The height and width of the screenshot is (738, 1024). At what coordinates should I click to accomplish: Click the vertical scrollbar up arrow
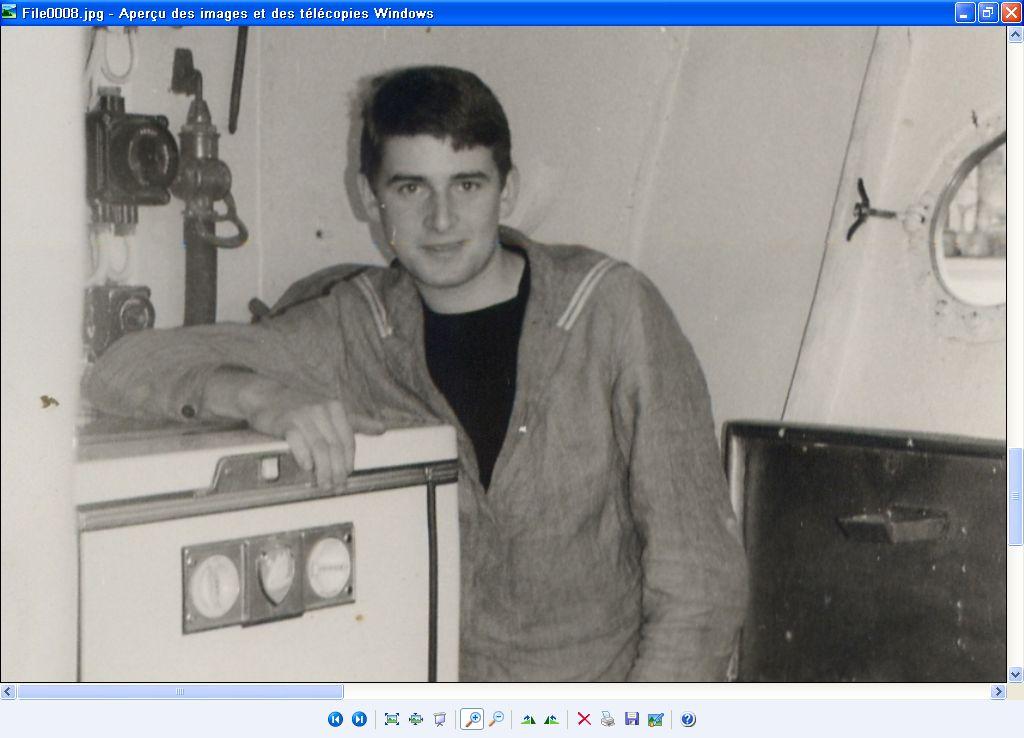(x=1015, y=34)
